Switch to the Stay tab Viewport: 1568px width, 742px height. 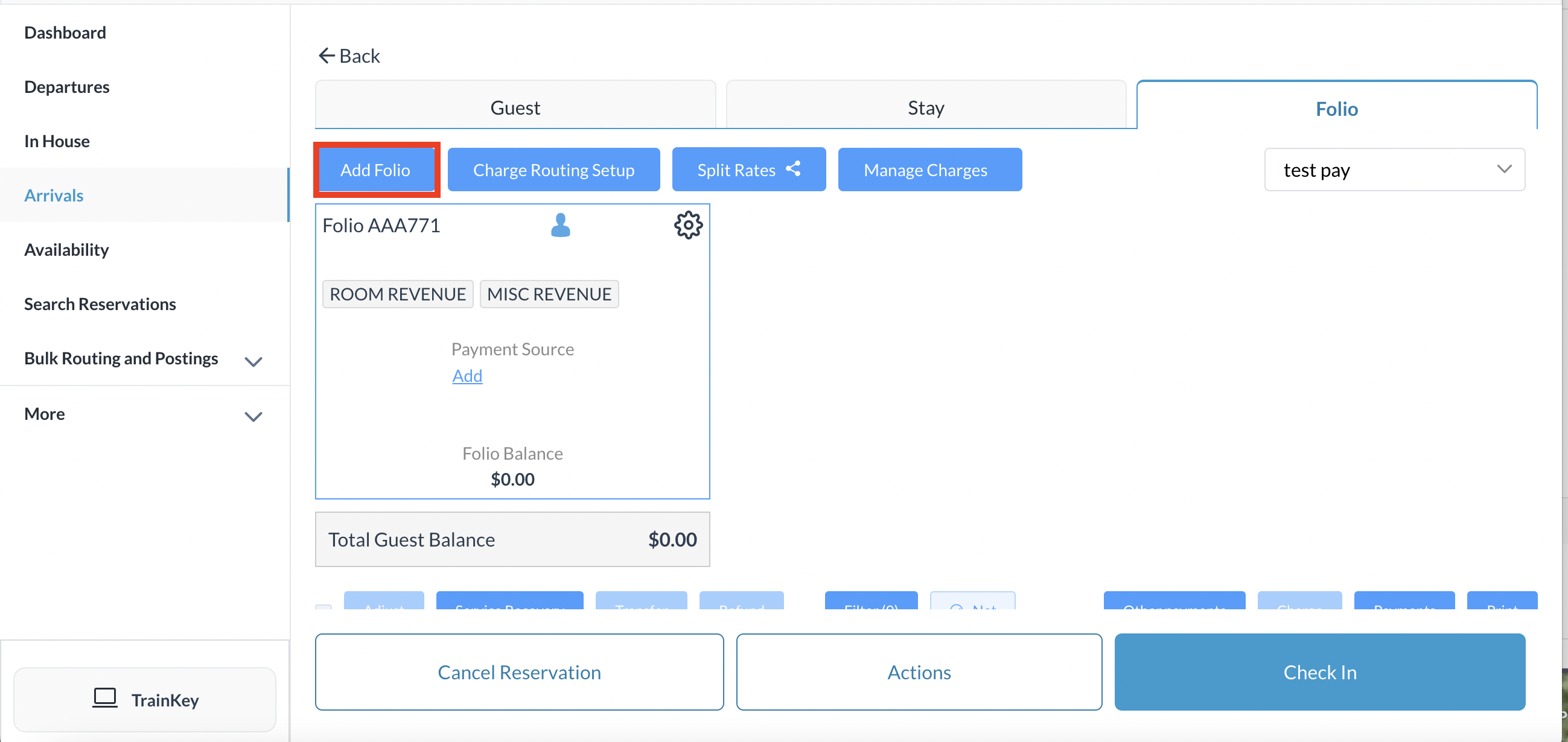point(926,107)
